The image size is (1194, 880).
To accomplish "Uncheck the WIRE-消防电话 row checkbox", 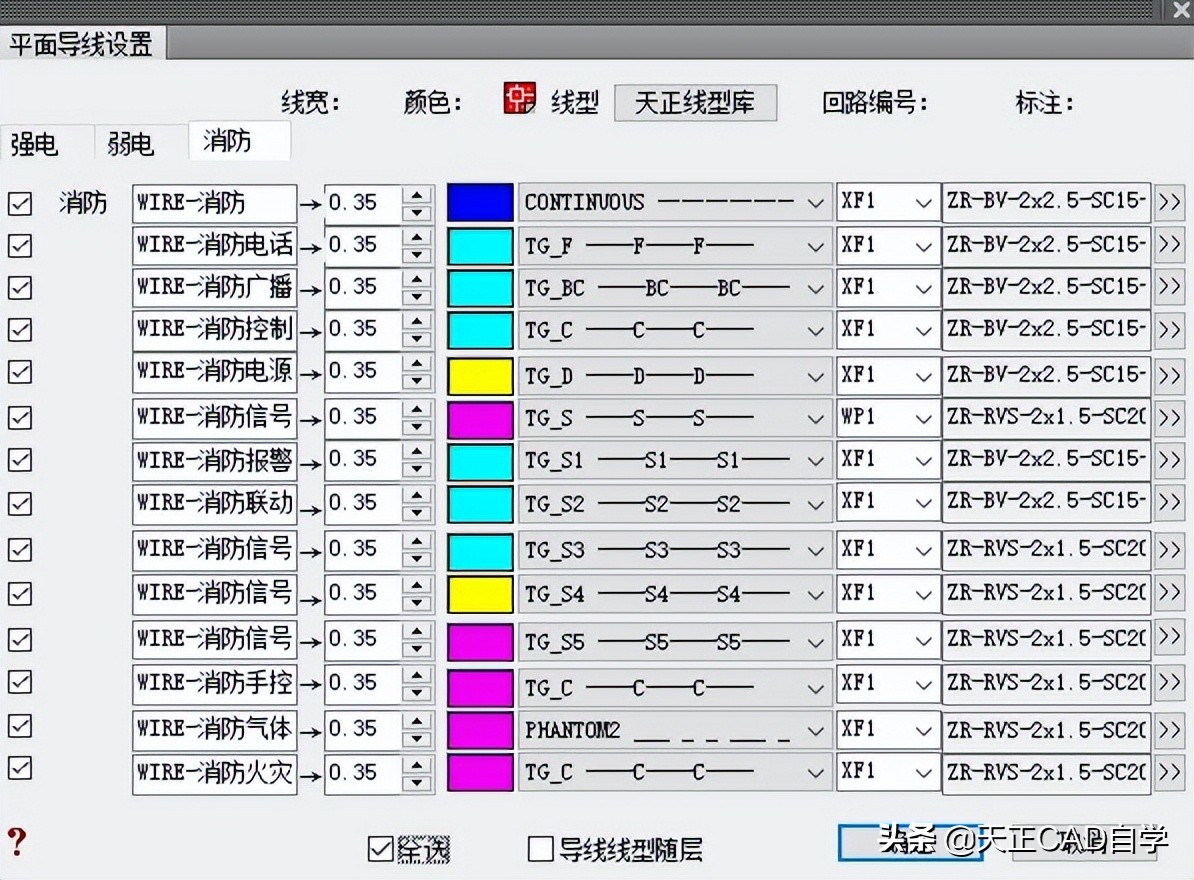I will tap(19, 245).
